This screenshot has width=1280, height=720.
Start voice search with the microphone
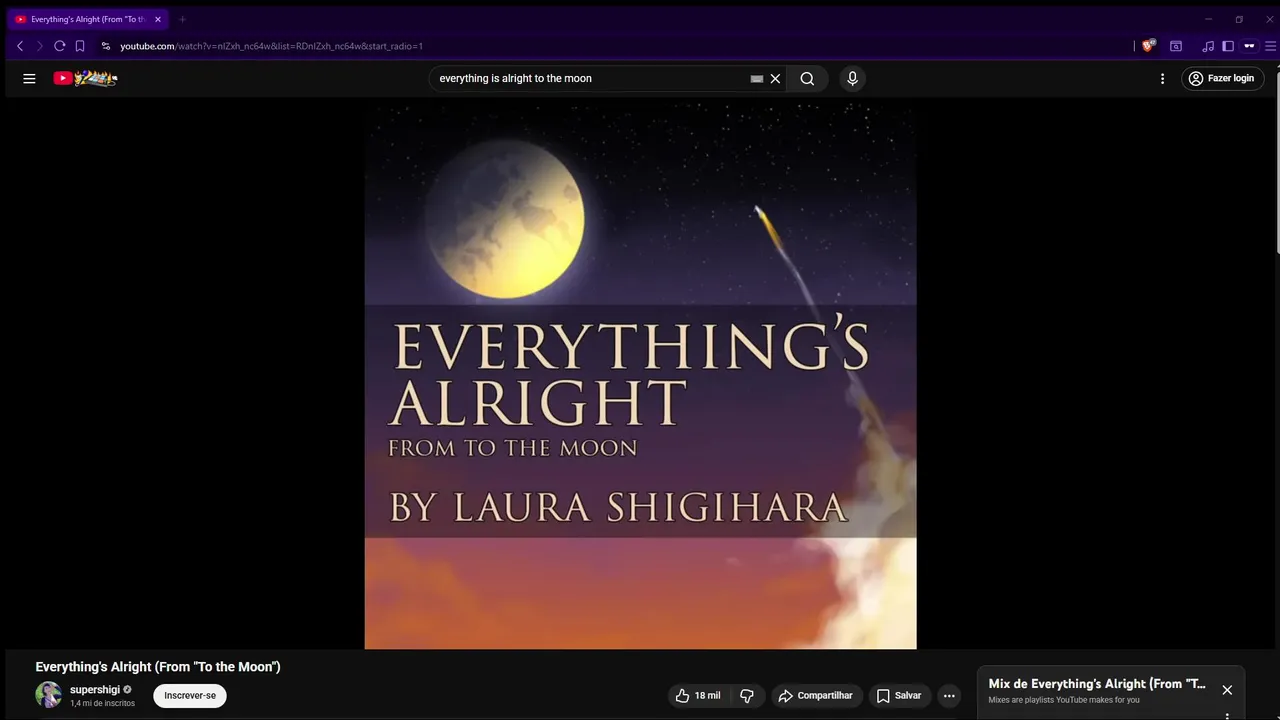click(852, 78)
